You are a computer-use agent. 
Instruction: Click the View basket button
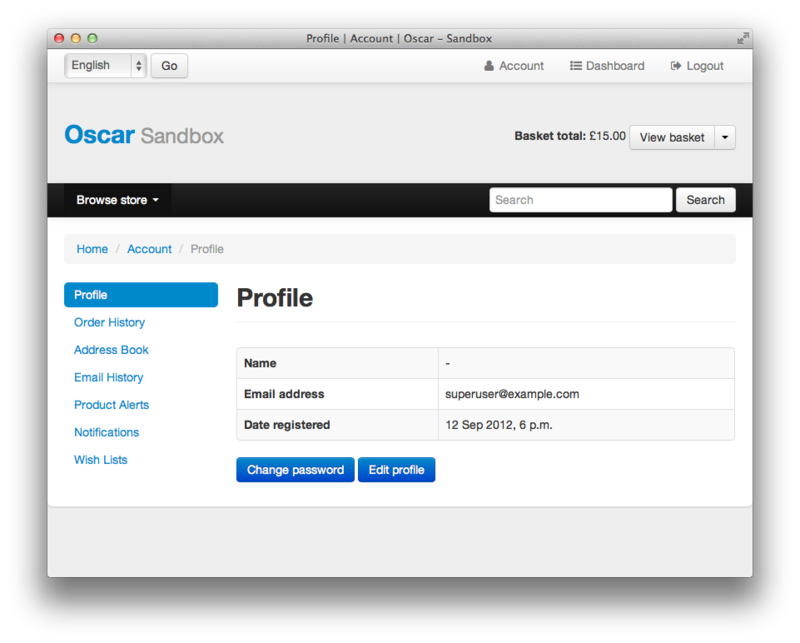tap(672, 137)
